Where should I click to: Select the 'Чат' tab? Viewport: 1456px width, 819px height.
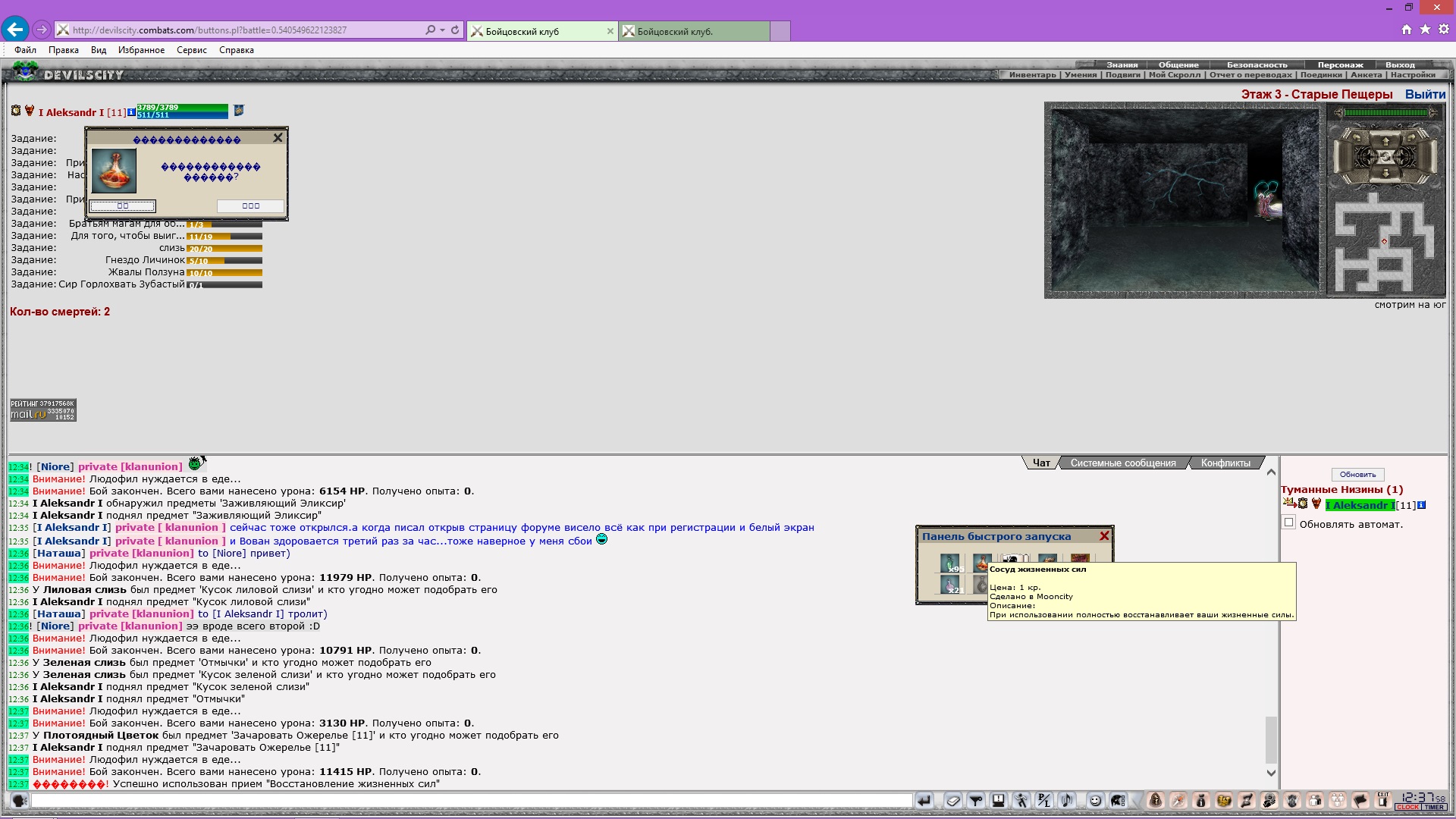[x=1041, y=463]
